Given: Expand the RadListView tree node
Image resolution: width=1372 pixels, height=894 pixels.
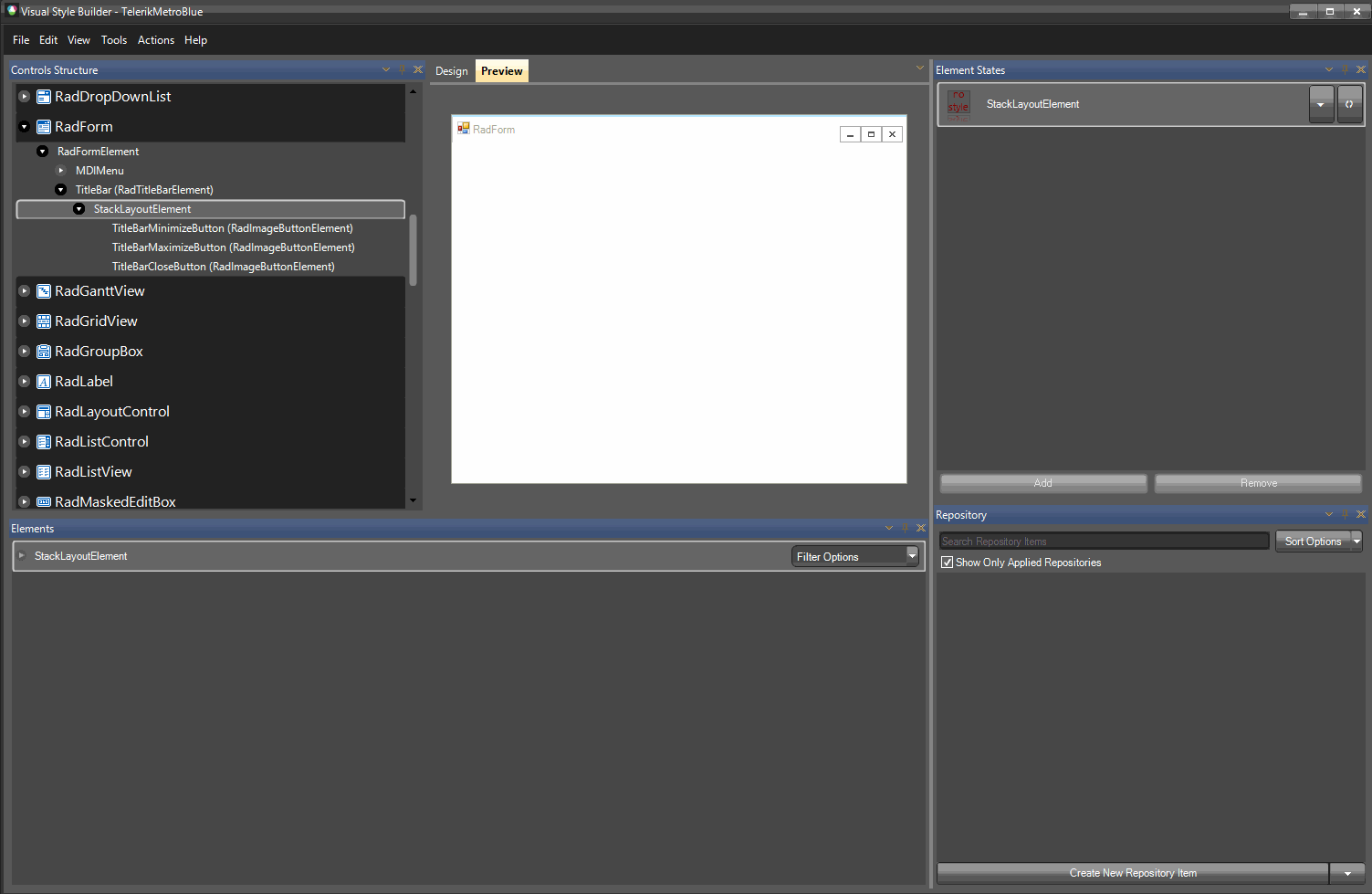Looking at the screenshot, I should coord(25,472).
